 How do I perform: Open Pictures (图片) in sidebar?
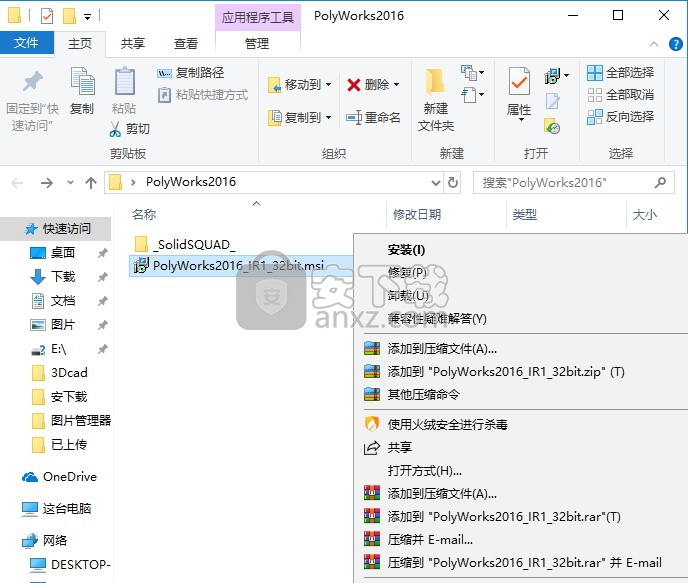pyautogui.click(x=63, y=325)
